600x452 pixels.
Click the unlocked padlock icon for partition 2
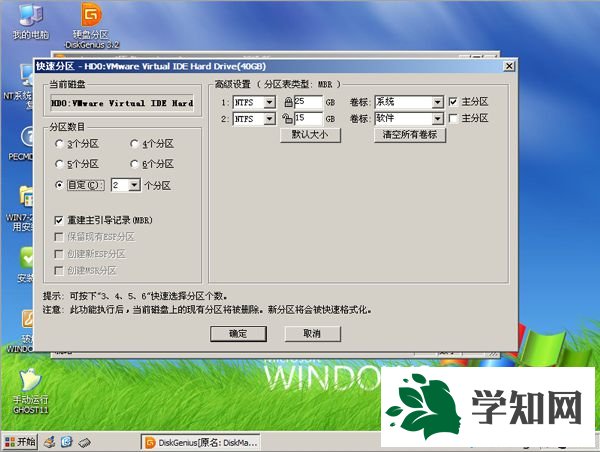click(x=287, y=118)
